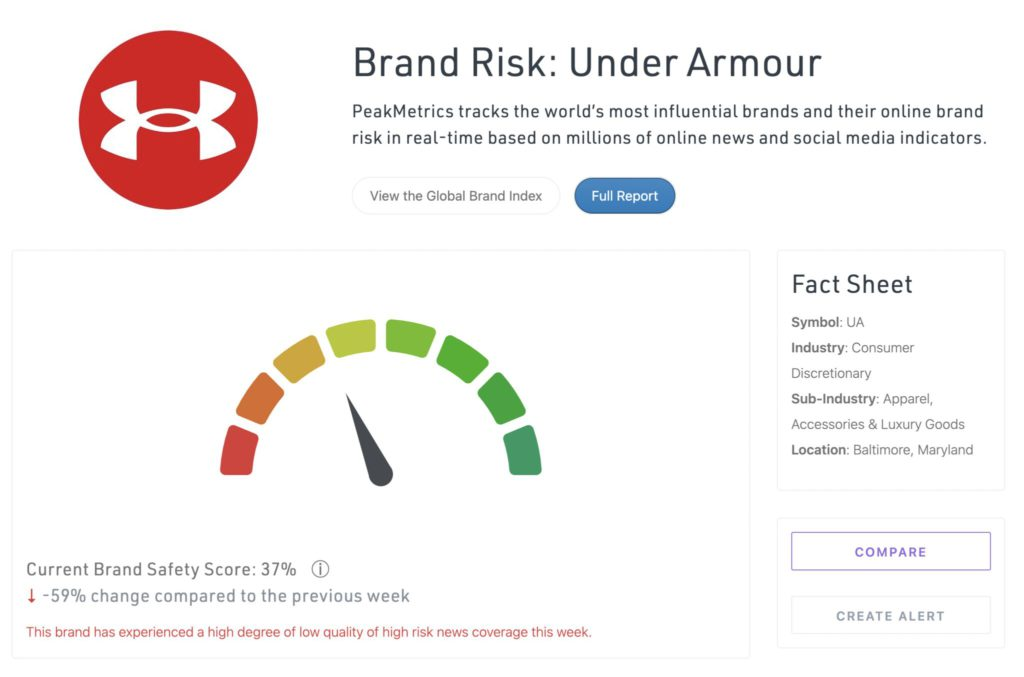Click the CREATE ALERT button
The height and width of the screenshot is (677, 1024).
(x=891, y=616)
